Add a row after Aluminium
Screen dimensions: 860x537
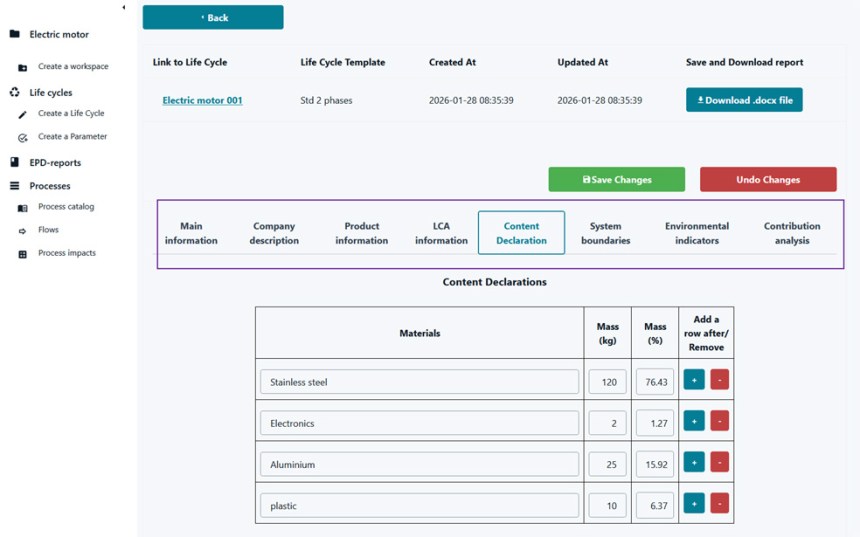pyautogui.click(x=694, y=462)
